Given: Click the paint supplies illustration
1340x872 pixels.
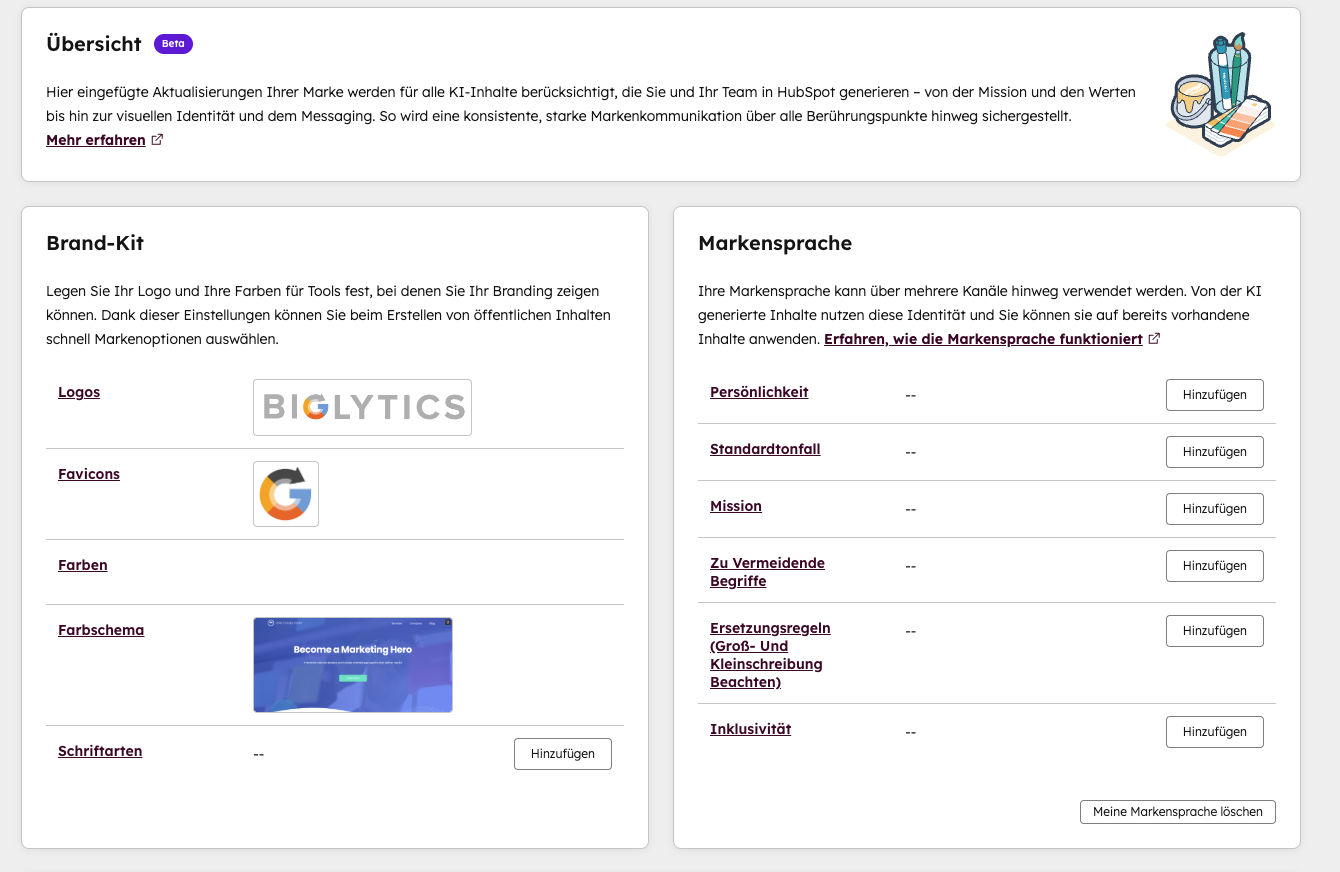Looking at the screenshot, I should click(1221, 93).
